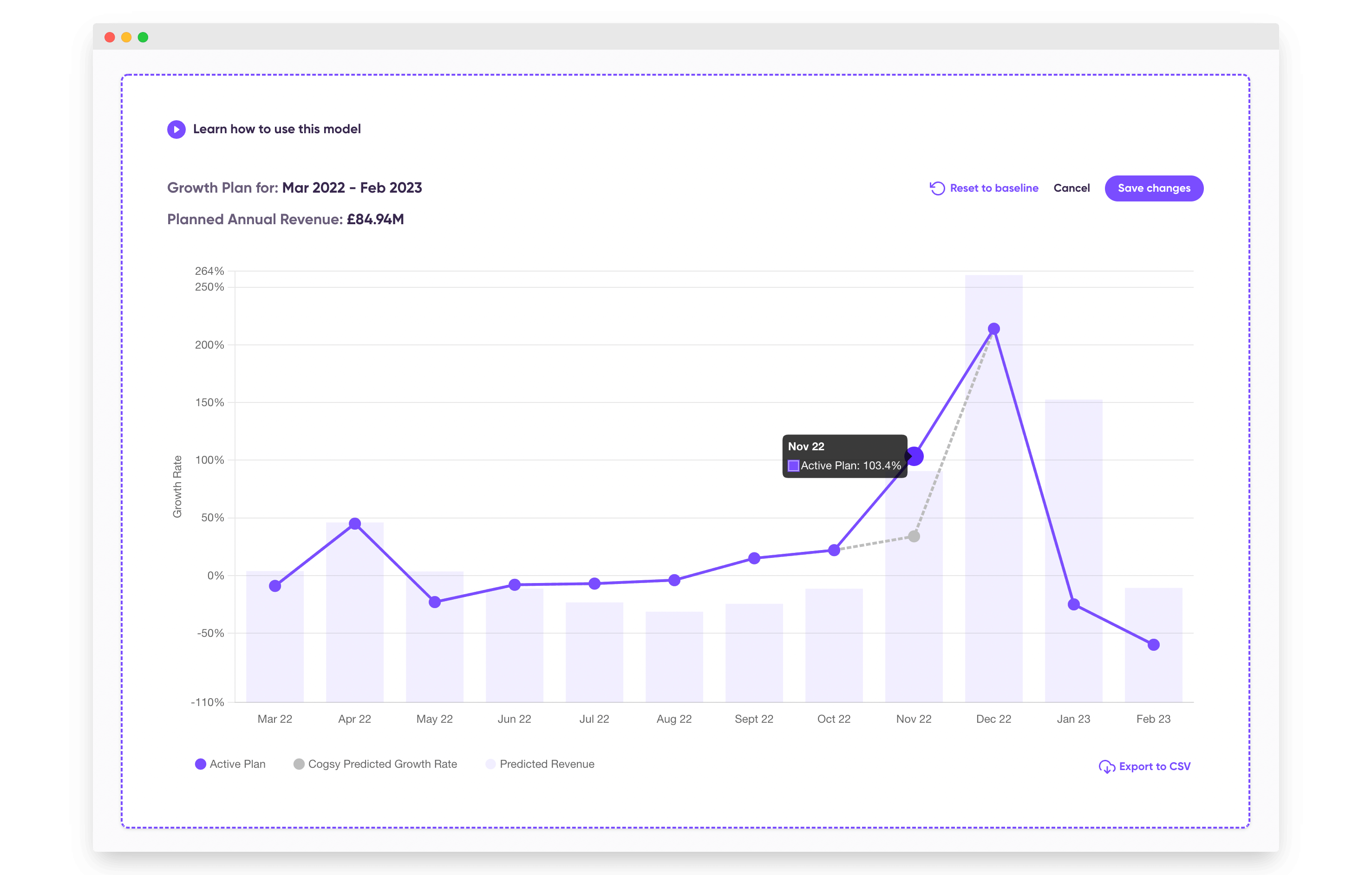The height and width of the screenshot is (875, 1372).
Task: Toggle Active Plan legend marker
Action: point(201,764)
